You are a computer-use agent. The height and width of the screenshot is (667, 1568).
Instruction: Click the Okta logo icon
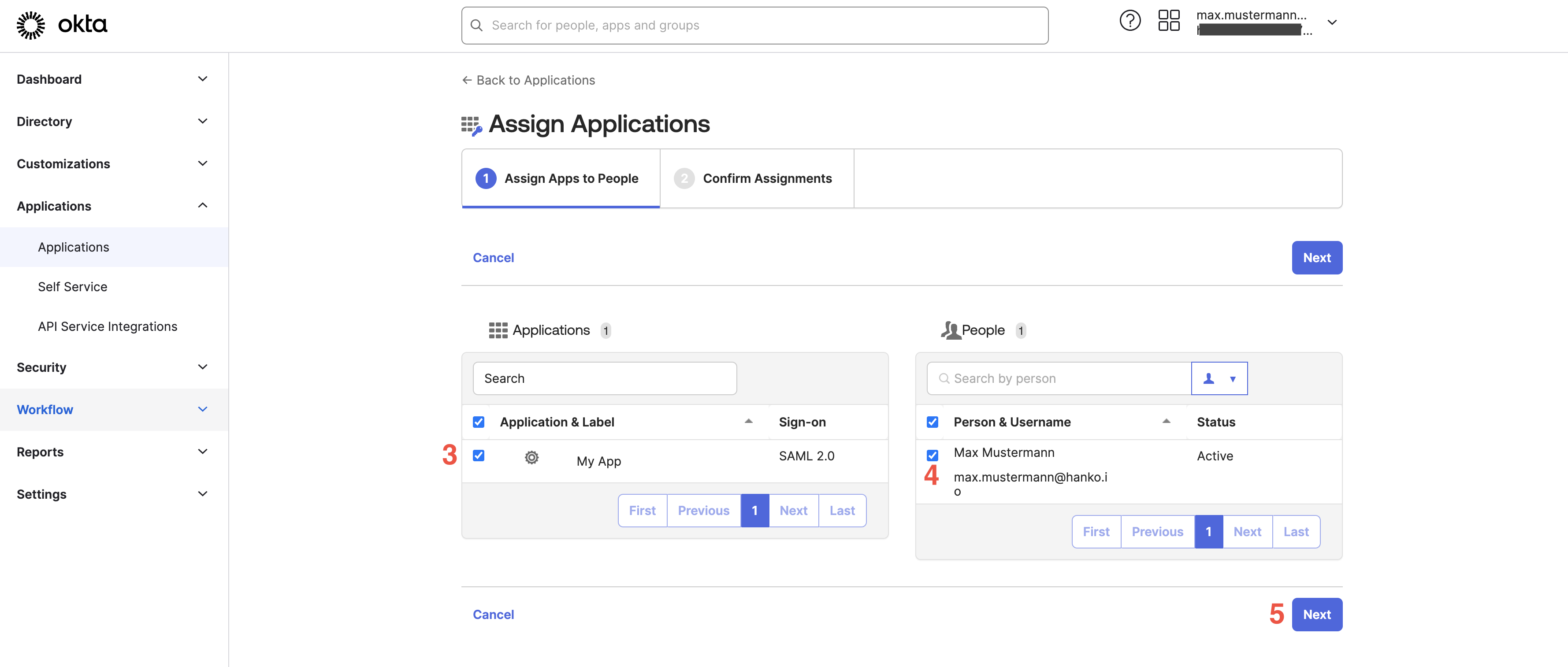[x=30, y=25]
